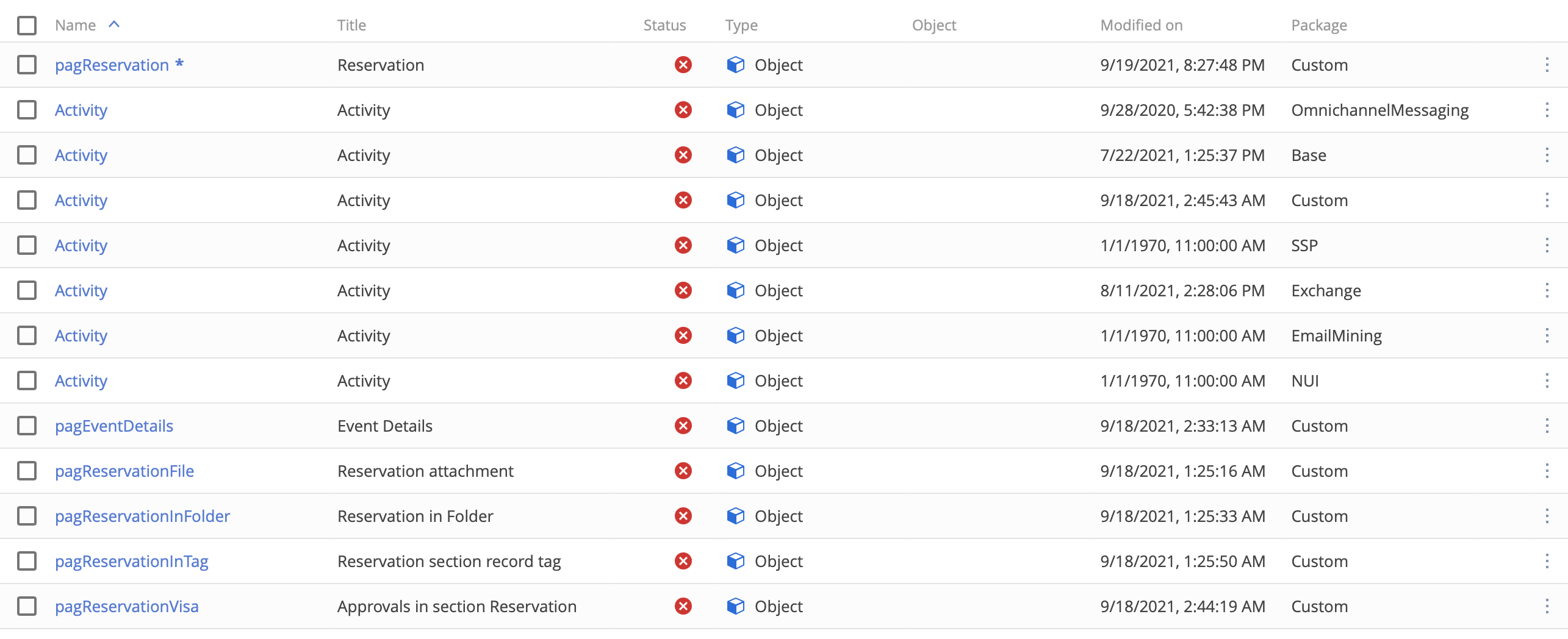Image resolution: width=1568 pixels, height=639 pixels.
Task: Open the three-dot menu for pagReservation
Action: pyautogui.click(x=1547, y=65)
